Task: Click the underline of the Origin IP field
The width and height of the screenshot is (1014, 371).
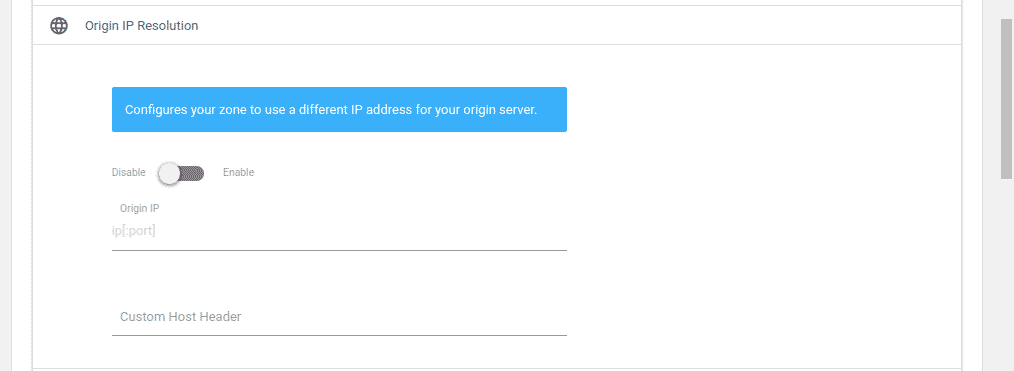Action: pyautogui.click(x=340, y=249)
